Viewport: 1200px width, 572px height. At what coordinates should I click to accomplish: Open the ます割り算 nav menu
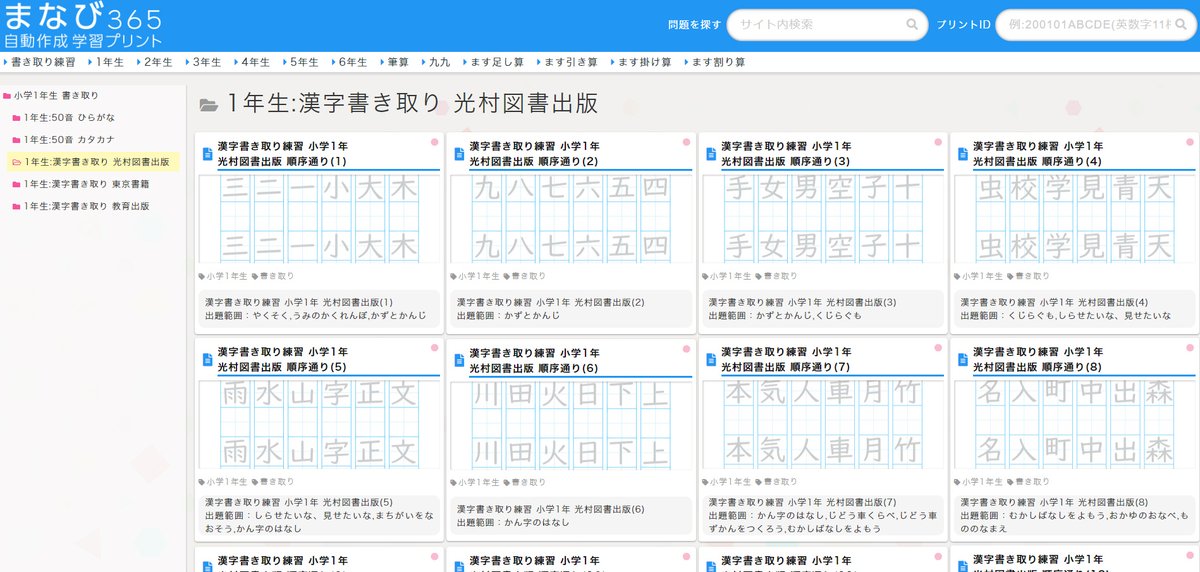tap(715, 62)
